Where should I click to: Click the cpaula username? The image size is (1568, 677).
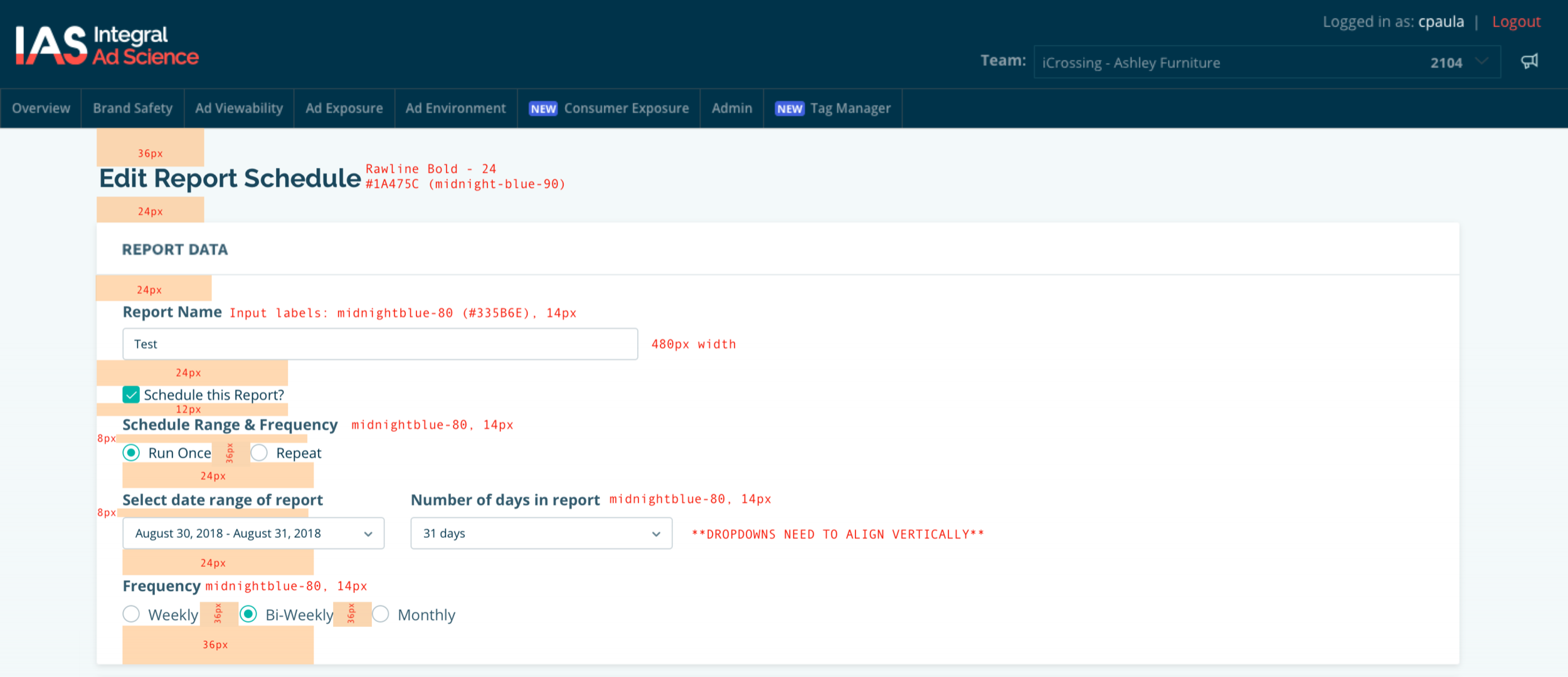pyautogui.click(x=1441, y=22)
